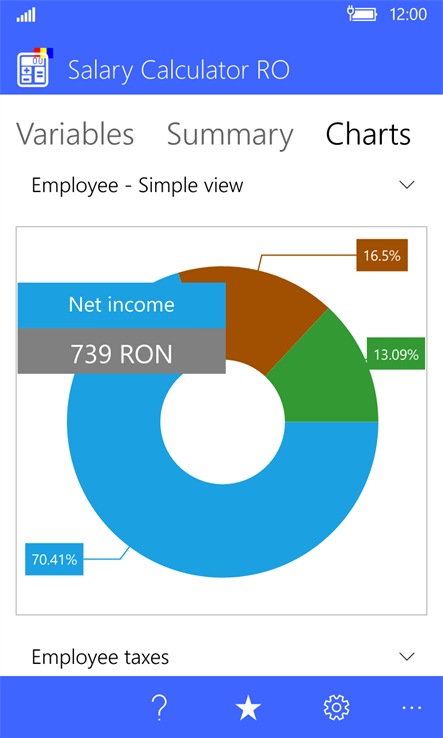Open more options ellipsis menu
The height and width of the screenshot is (738, 443).
412,707
